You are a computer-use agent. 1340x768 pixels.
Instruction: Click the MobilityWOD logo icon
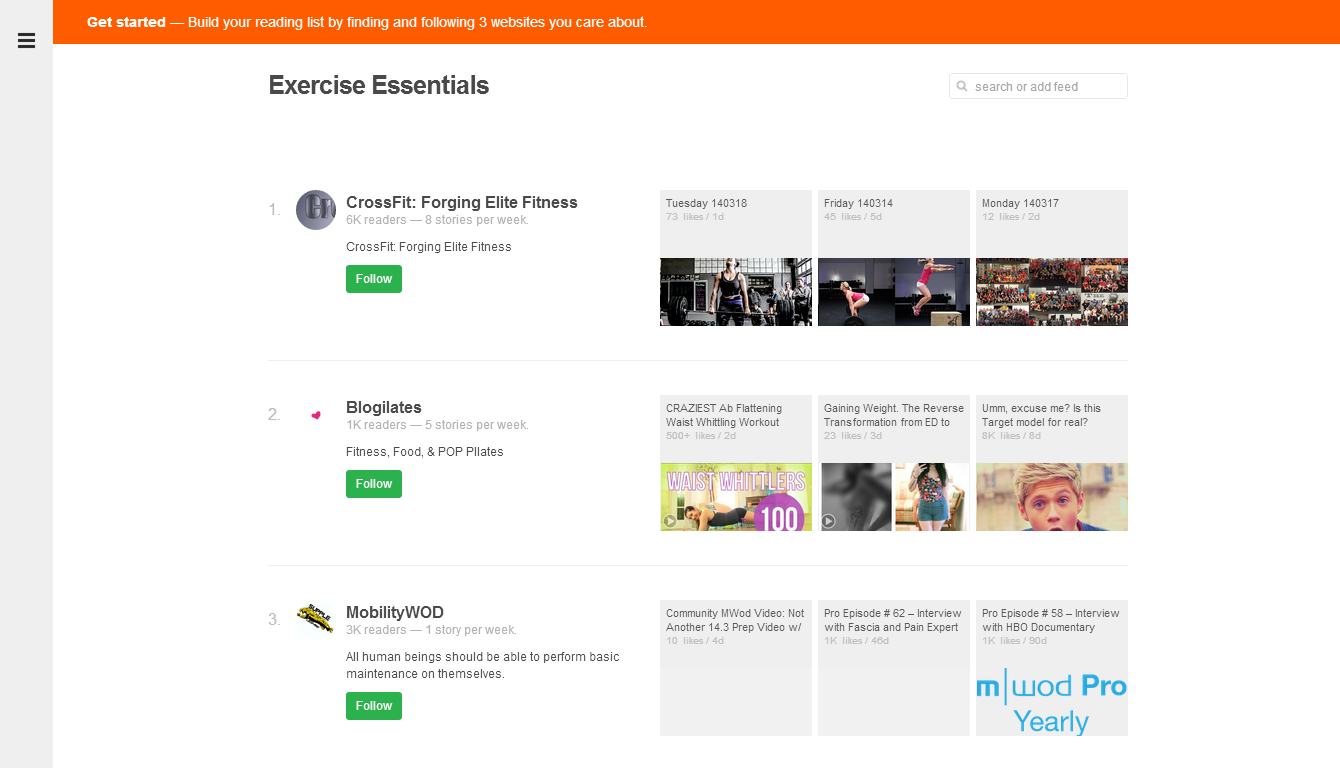[x=316, y=619]
